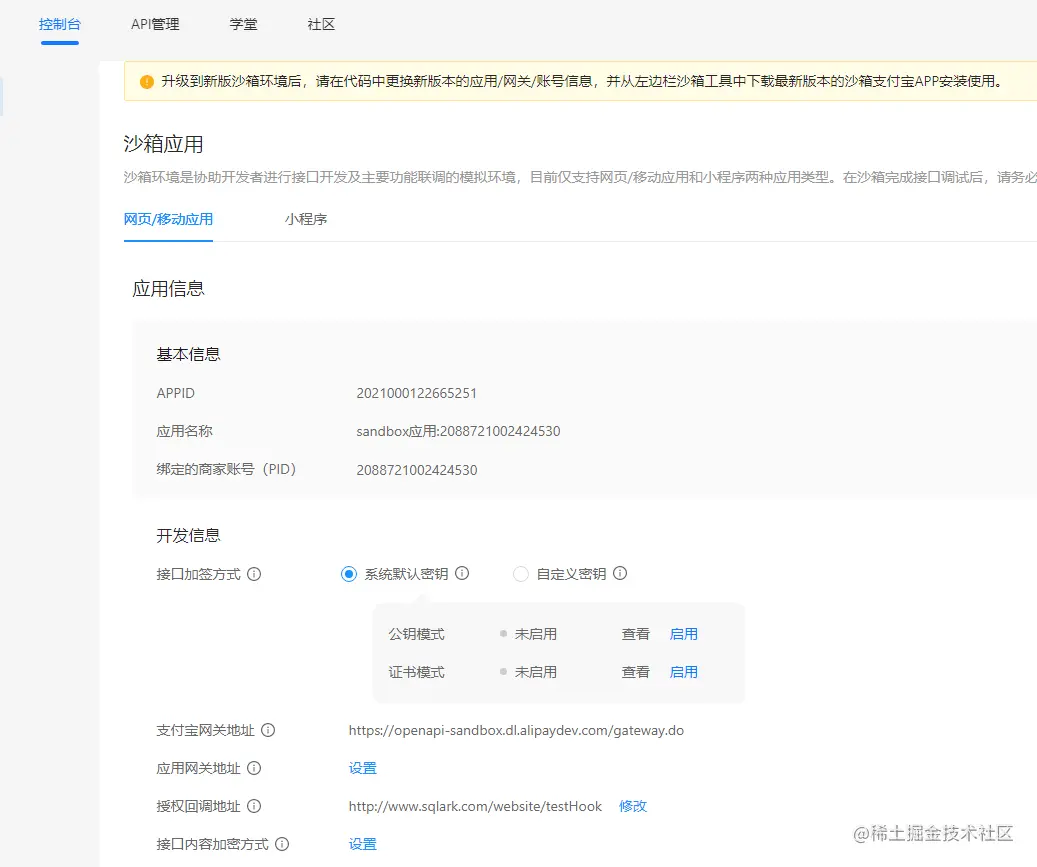Image resolution: width=1037 pixels, height=867 pixels.
Task: Open the API管理 top navigation tab
Action: [155, 24]
